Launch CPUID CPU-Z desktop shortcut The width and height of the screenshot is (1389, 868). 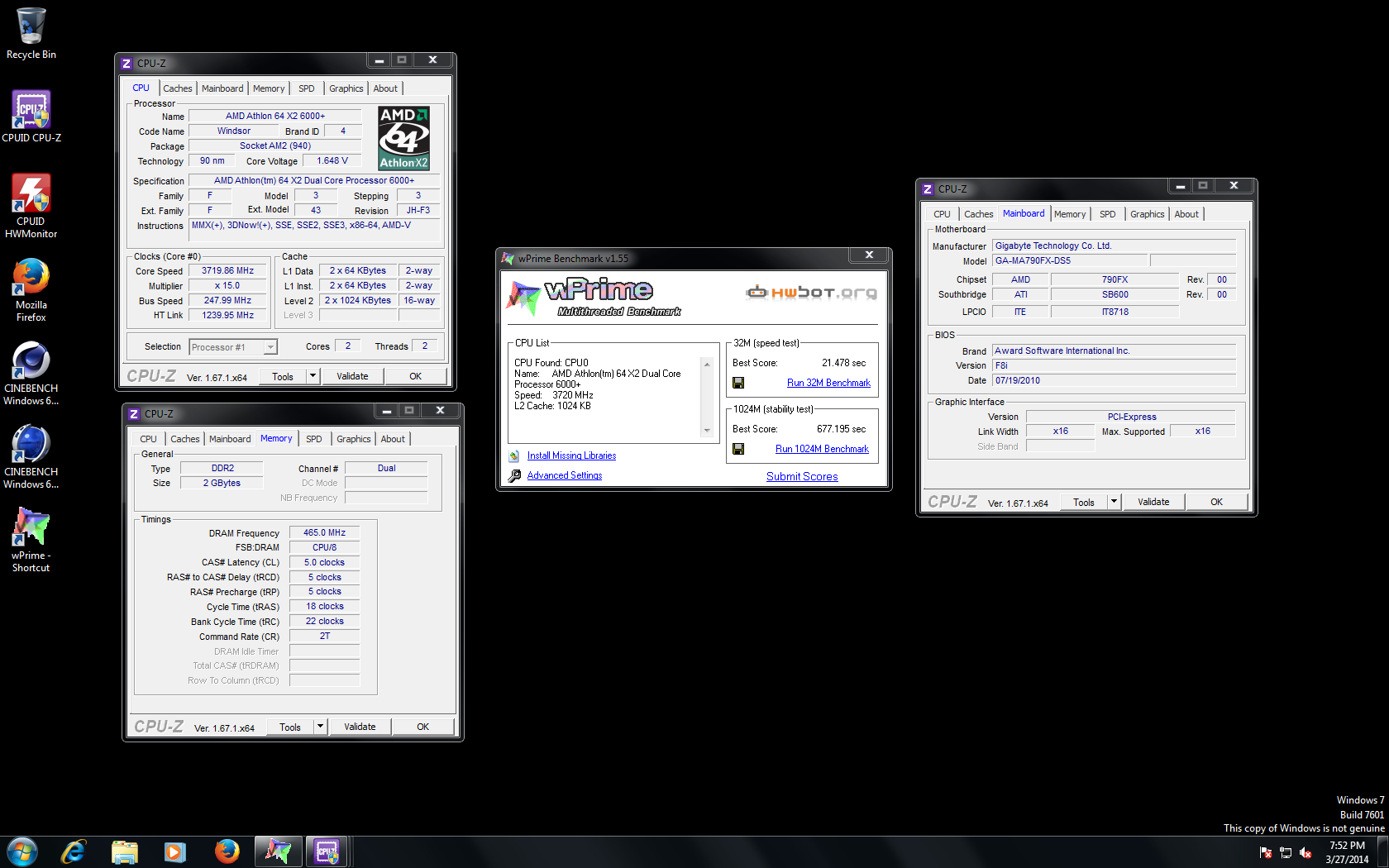coord(31,116)
